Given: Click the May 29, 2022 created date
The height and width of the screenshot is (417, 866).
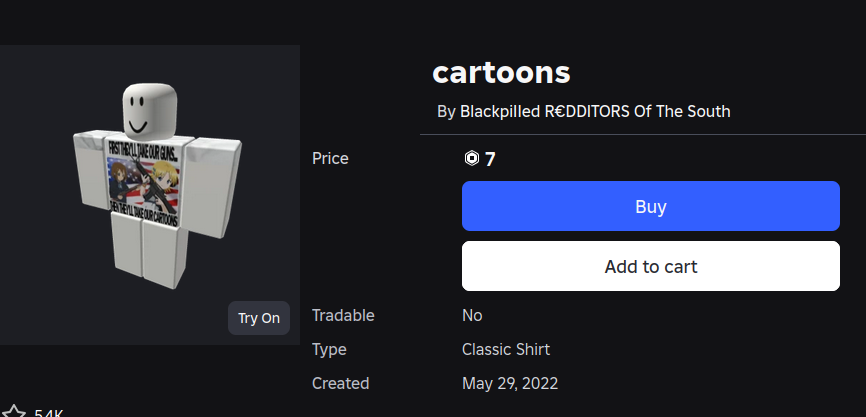Looking at the screenshot, I should [x=510, y=383].
